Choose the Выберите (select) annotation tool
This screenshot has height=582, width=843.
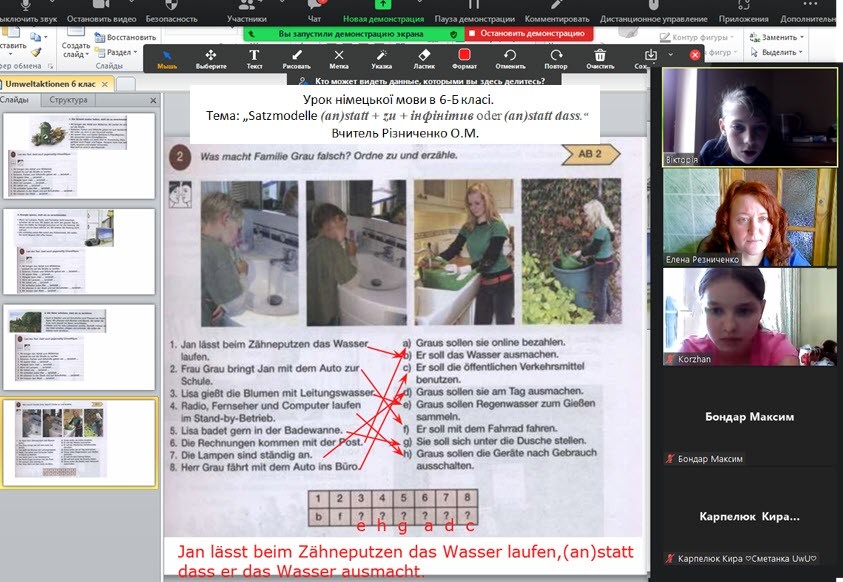click(211, 59)
